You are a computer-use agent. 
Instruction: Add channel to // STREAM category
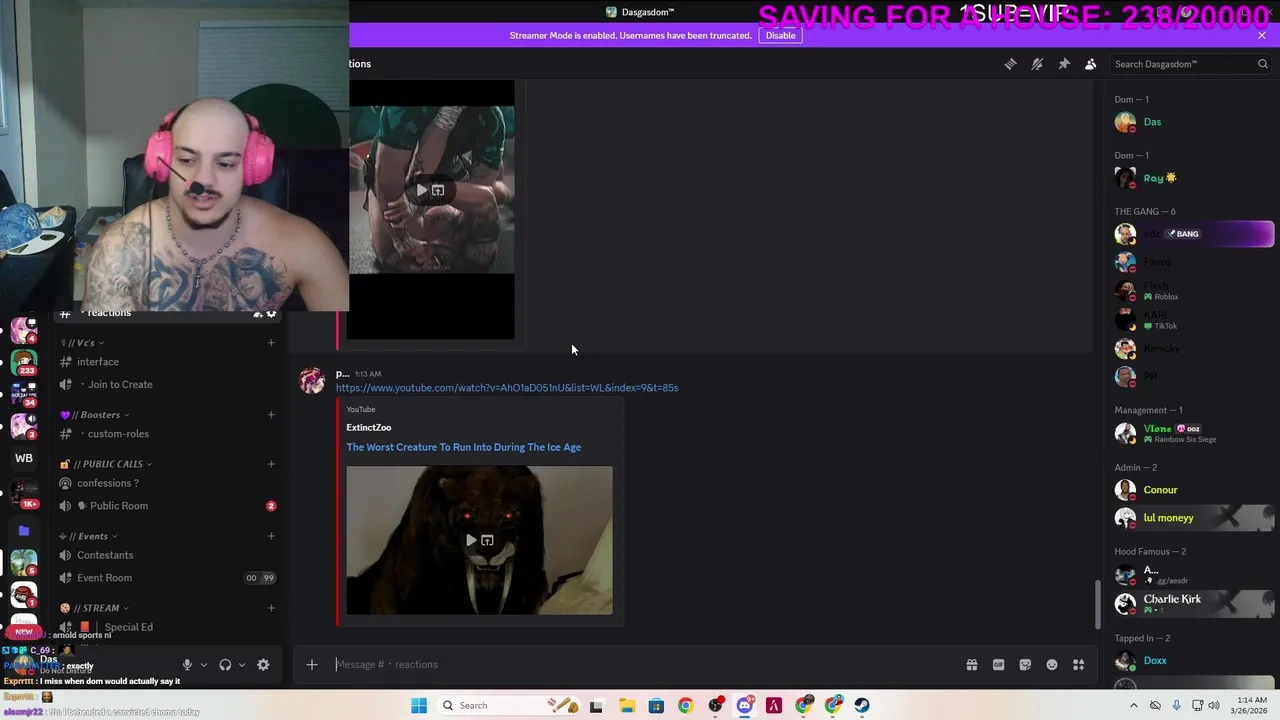271,608
